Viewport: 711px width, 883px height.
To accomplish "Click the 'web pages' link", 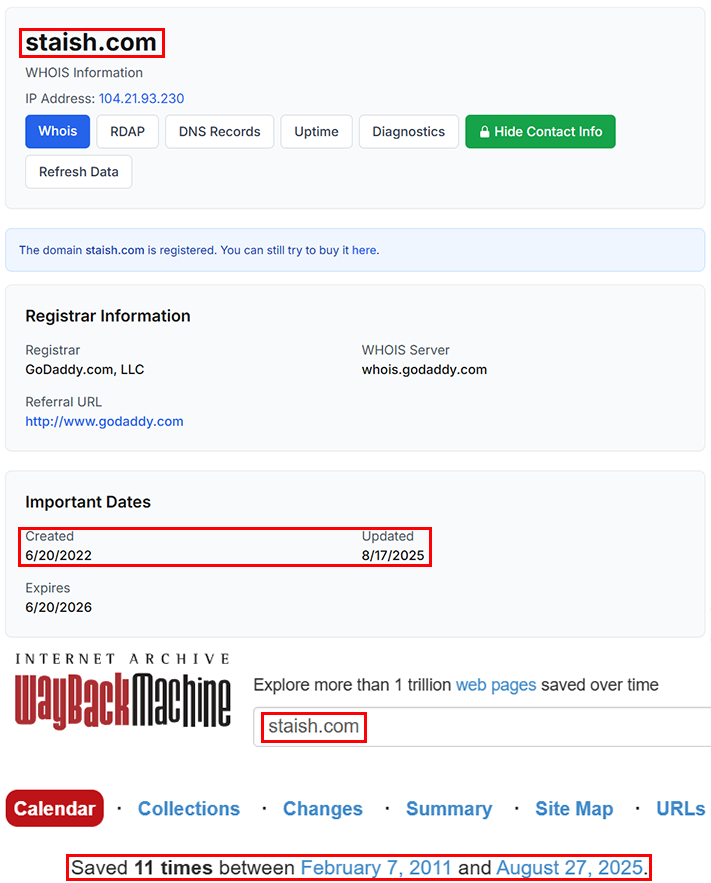I will coord(496,685).
